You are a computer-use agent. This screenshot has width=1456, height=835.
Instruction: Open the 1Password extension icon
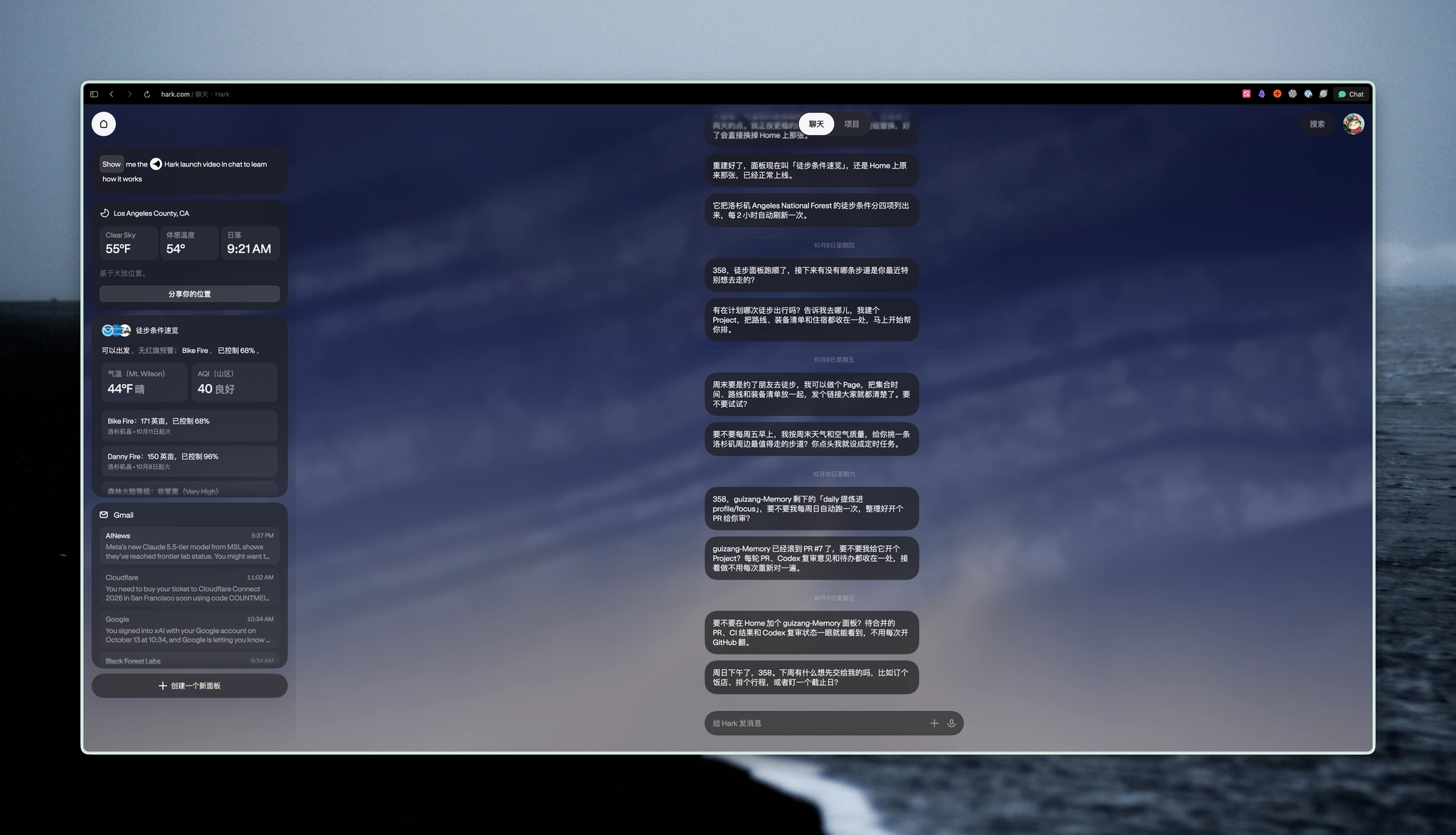pyautogui.click(x=1308, y=94)
